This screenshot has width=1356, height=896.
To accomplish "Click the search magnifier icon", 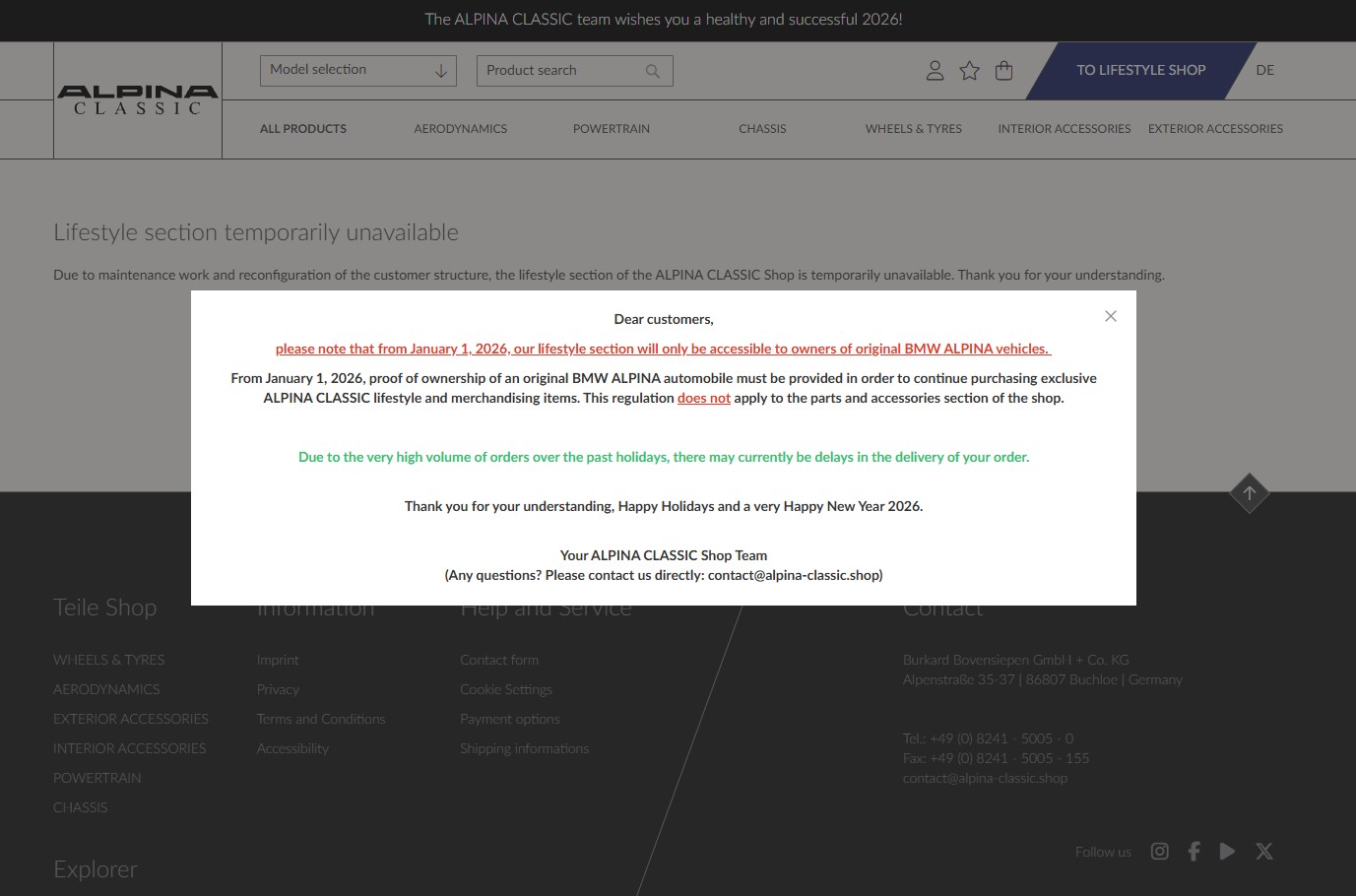I will [652, 71].
